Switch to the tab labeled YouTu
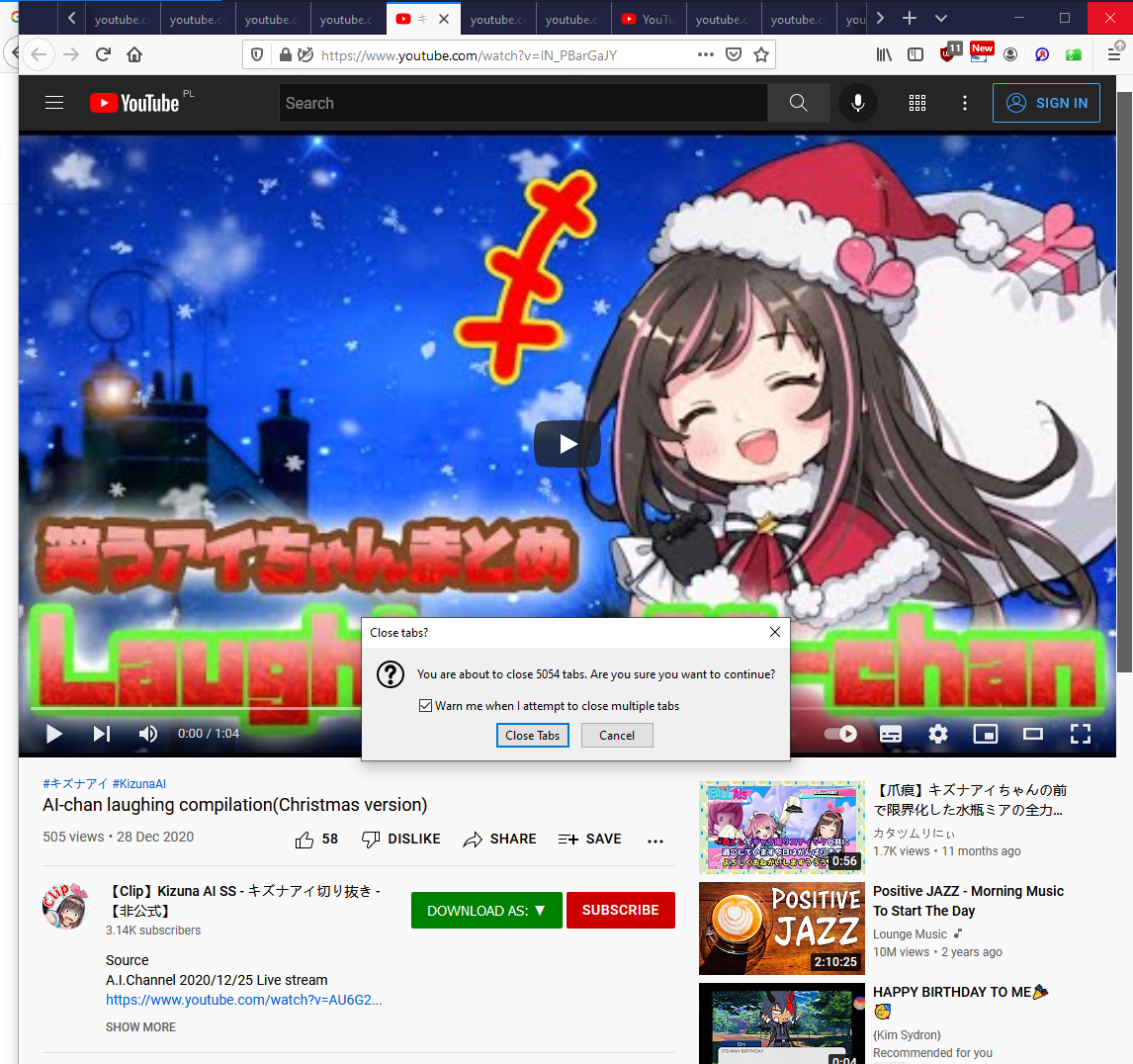 click(649, 19)
